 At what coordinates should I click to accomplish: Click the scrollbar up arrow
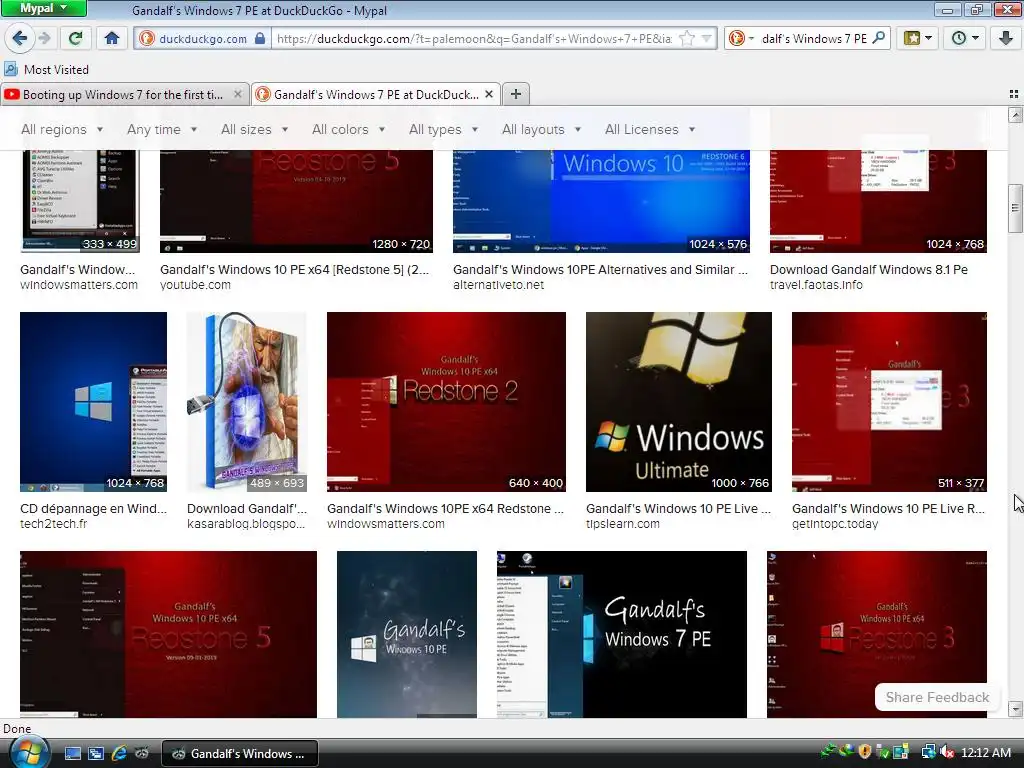click(1015, 116)
